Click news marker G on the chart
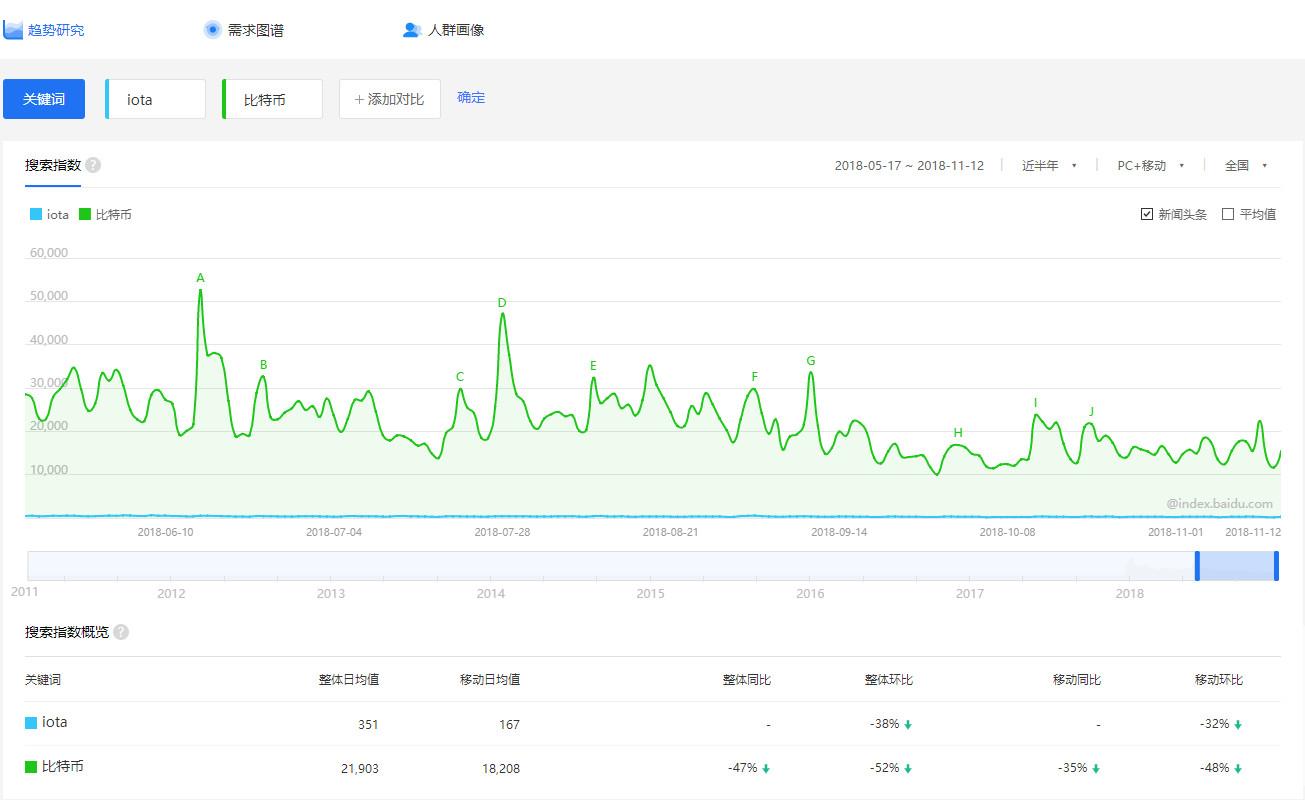The height and width of the screenshot is (800, 1305). tap(811, 361)
